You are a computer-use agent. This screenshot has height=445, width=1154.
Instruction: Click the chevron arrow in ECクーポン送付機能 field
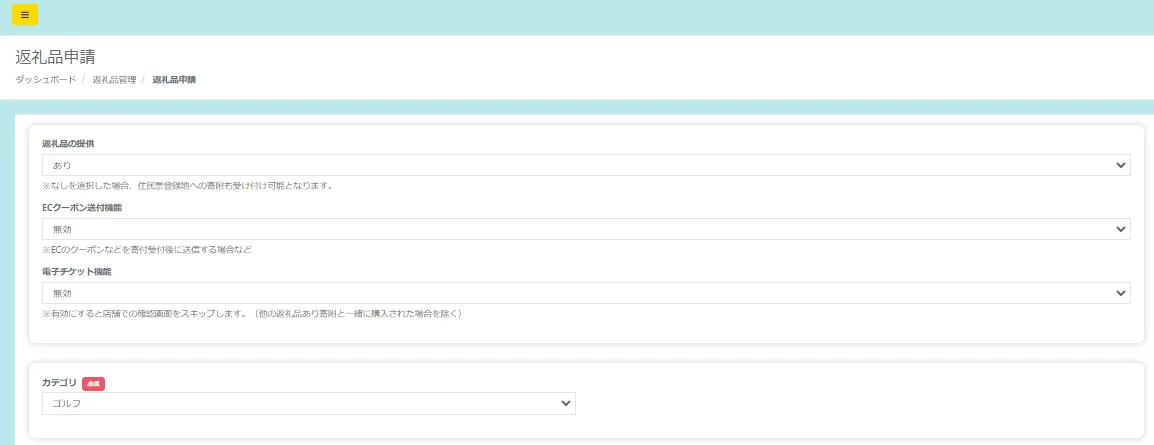pyautogui.click(x=1120, y=229)
